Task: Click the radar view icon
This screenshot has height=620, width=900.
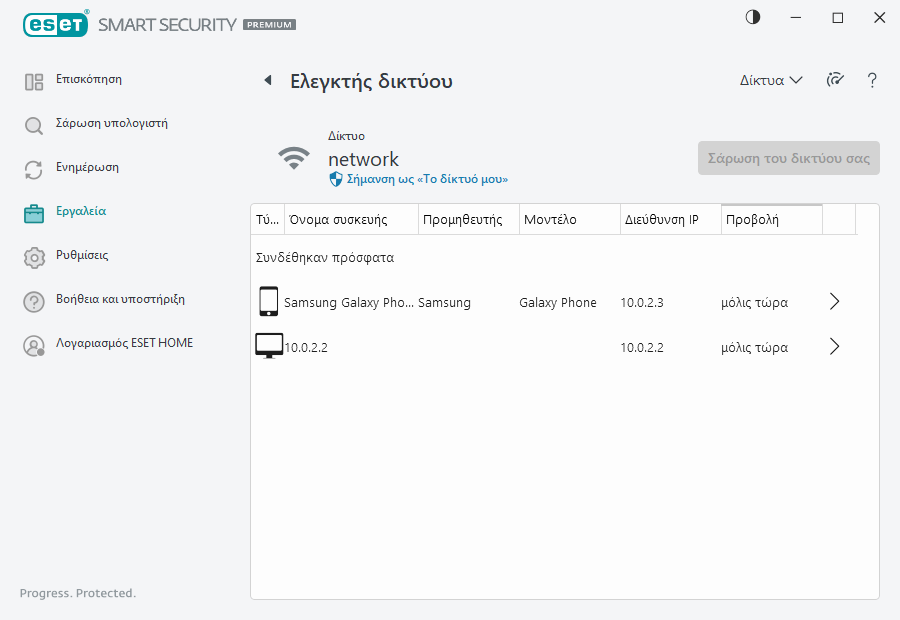Action: 835,81
